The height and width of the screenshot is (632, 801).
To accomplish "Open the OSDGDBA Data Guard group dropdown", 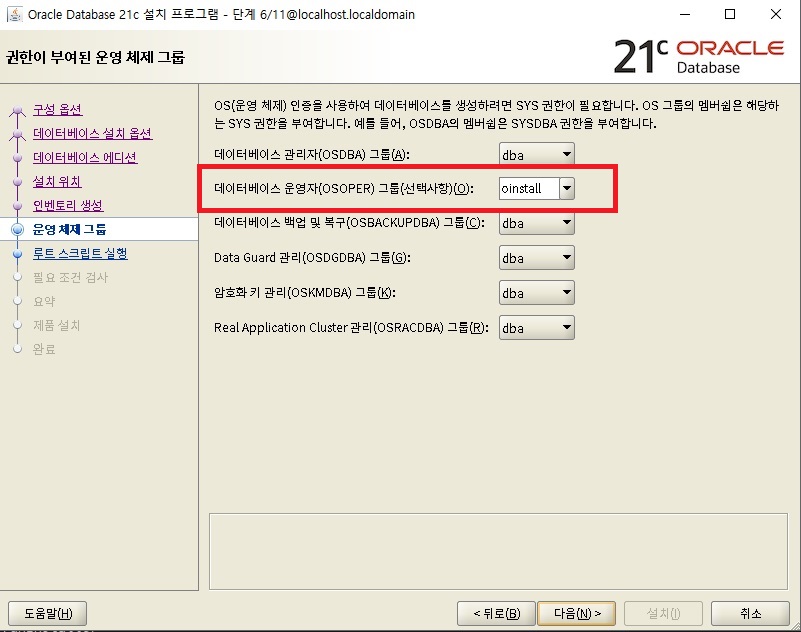I will tap(536, 258).
